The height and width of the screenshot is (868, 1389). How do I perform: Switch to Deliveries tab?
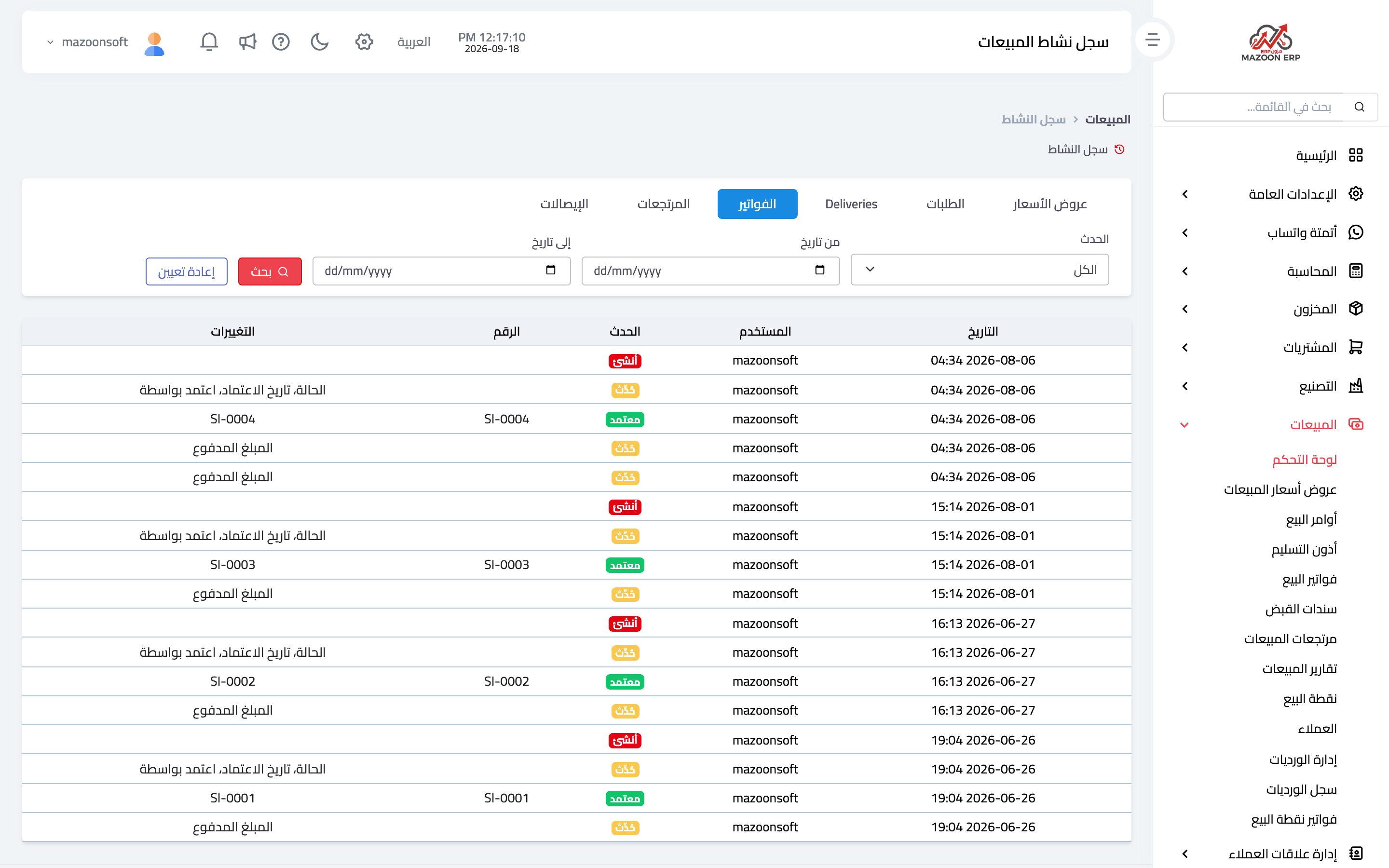[851, 204]
